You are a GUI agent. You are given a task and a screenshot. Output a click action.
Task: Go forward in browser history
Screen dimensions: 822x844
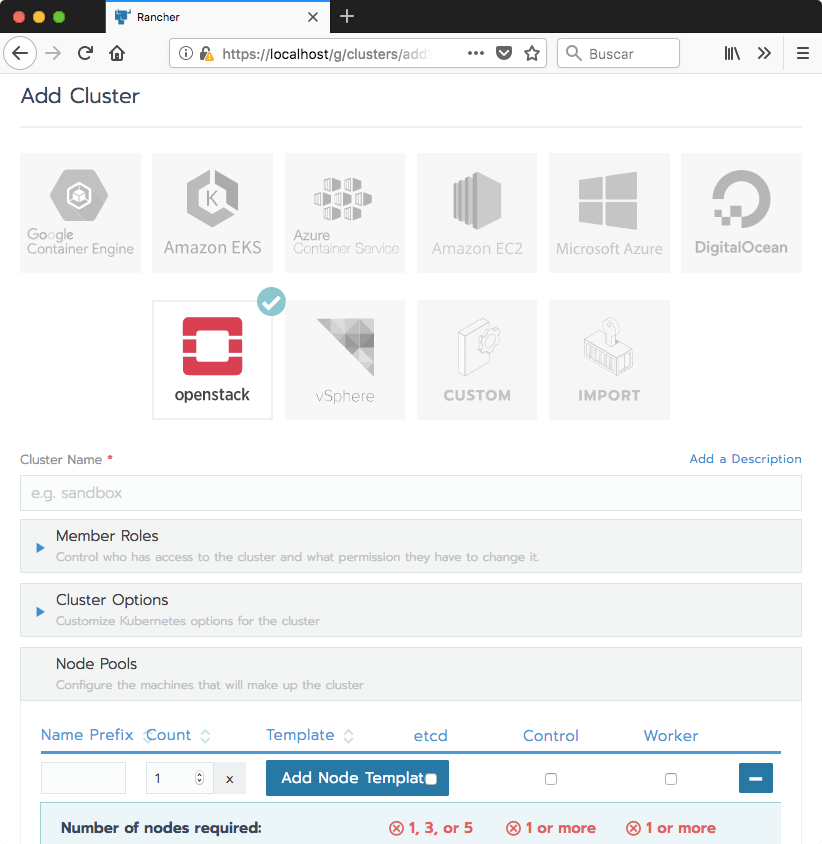53,53
